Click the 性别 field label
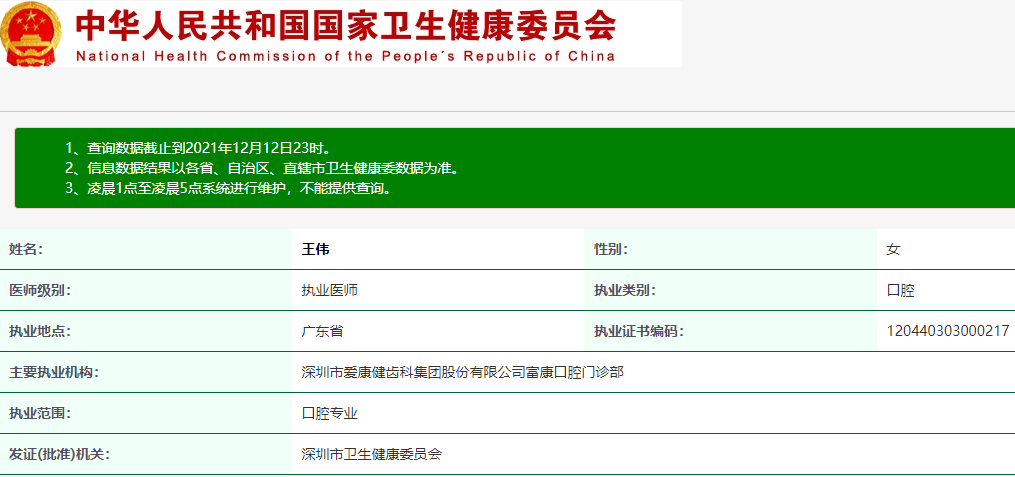This screenshot has width=1015, height=477. [x=610, y=249]
